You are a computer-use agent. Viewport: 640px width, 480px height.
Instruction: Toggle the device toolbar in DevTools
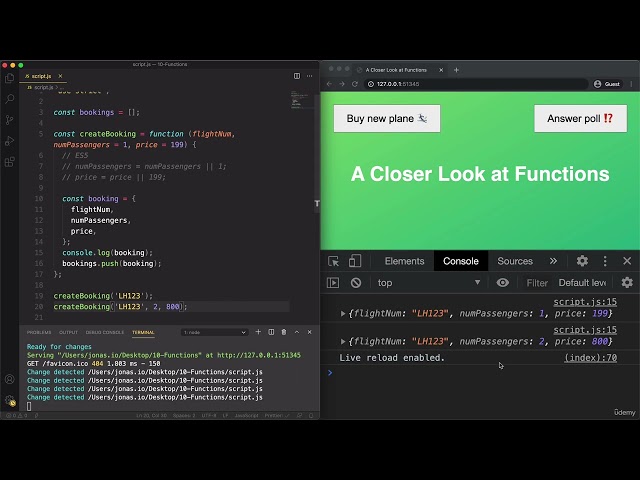pyautogui.click(x=355, y=261)
